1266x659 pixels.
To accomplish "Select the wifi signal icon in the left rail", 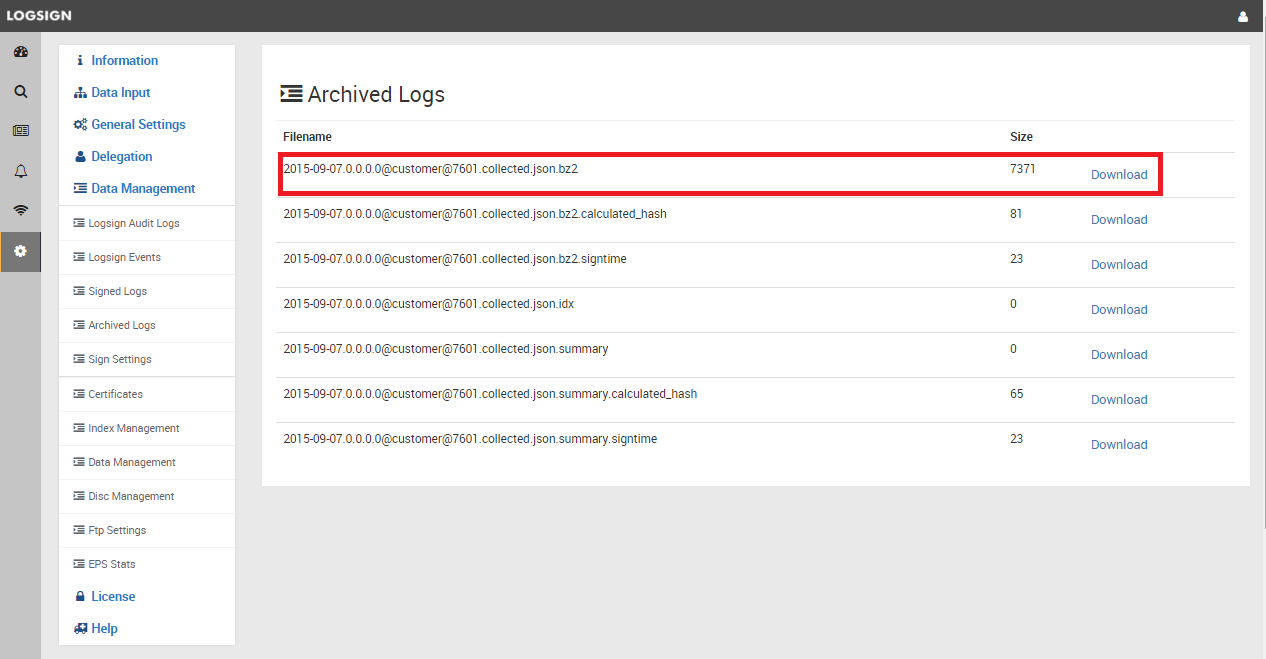I will (x=20, y=211).
